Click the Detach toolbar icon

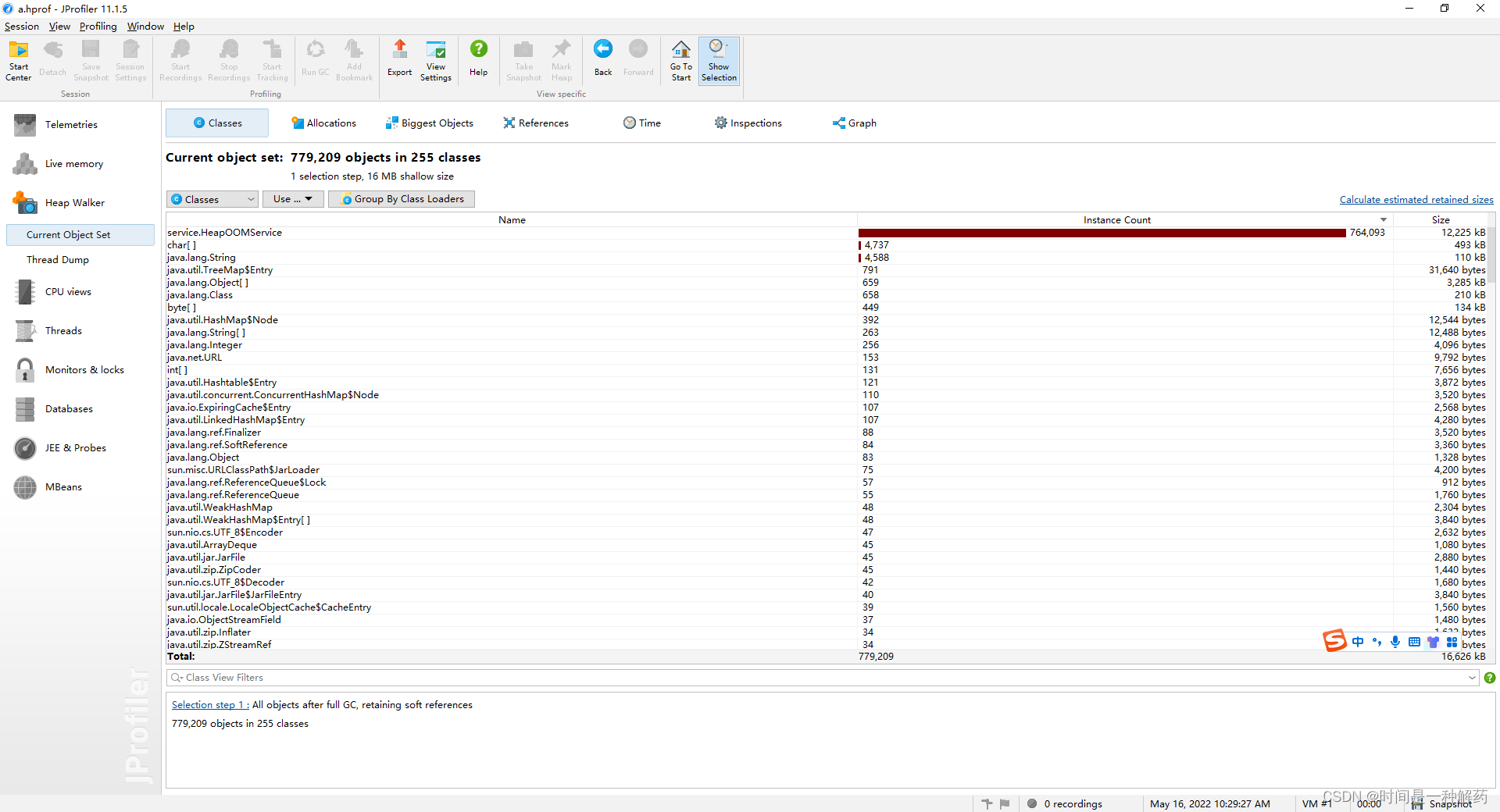52,59
